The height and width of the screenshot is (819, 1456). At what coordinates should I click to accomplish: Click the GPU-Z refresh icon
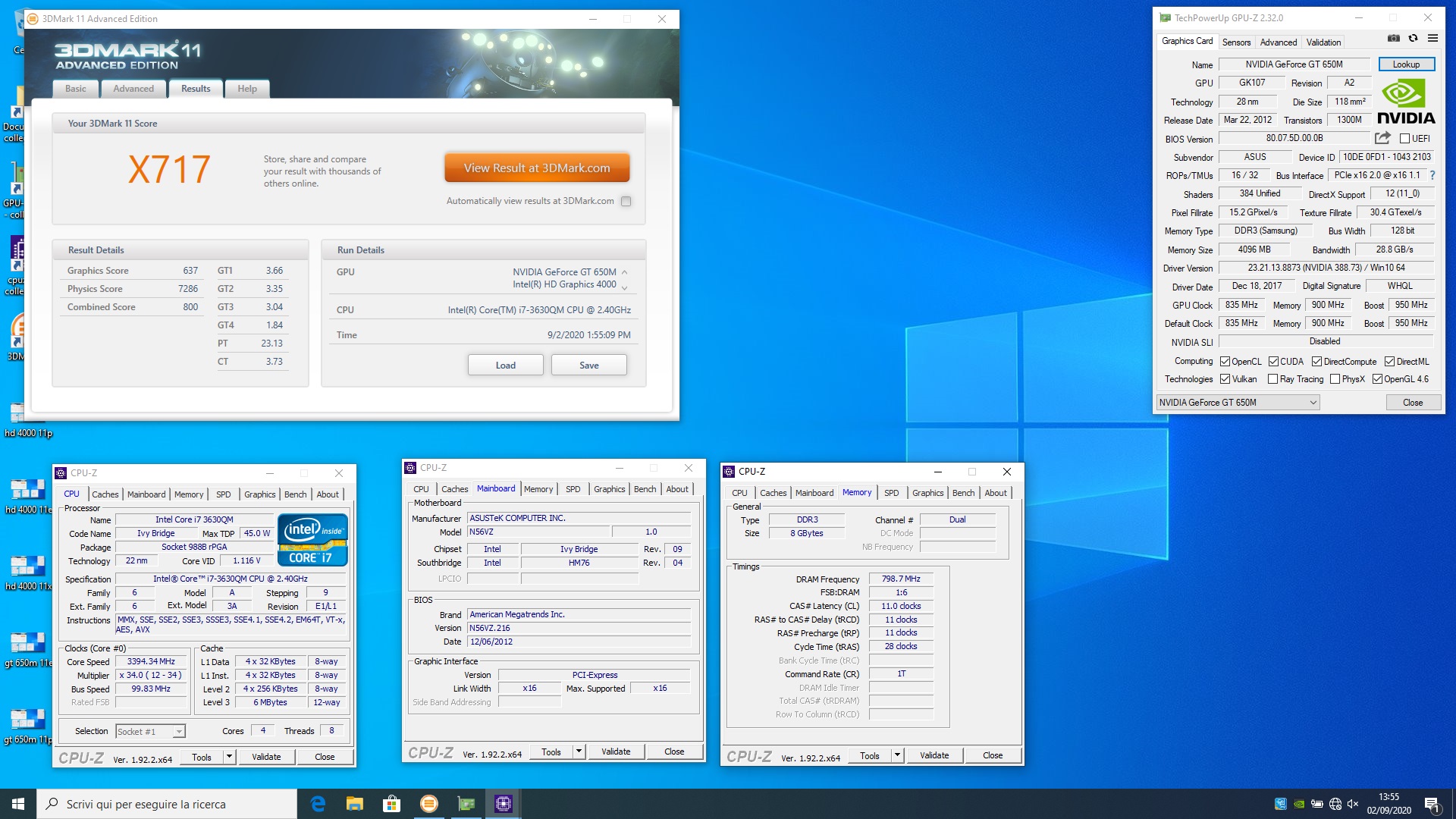point(1413,38)
